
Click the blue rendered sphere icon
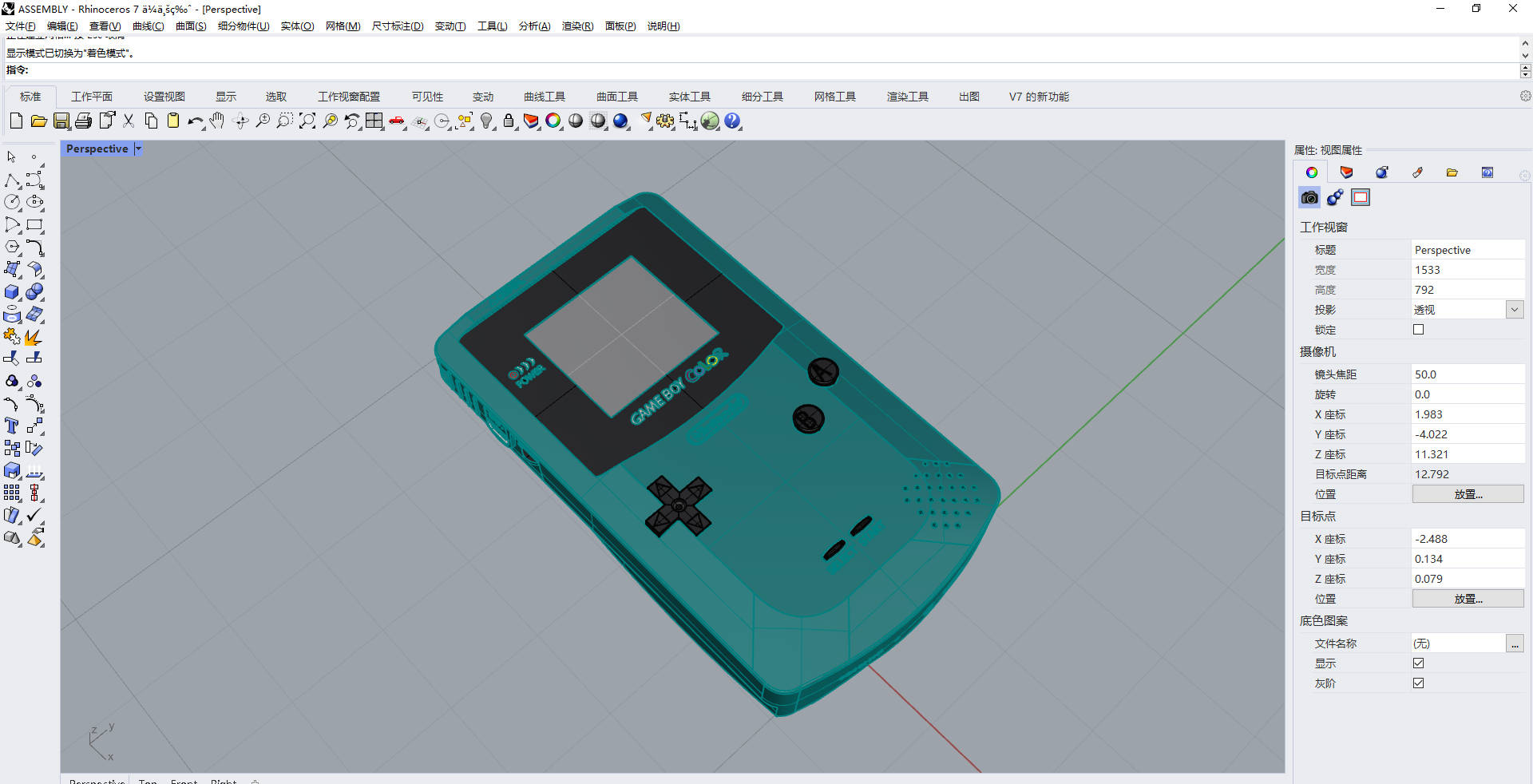[x=620, y=121]
